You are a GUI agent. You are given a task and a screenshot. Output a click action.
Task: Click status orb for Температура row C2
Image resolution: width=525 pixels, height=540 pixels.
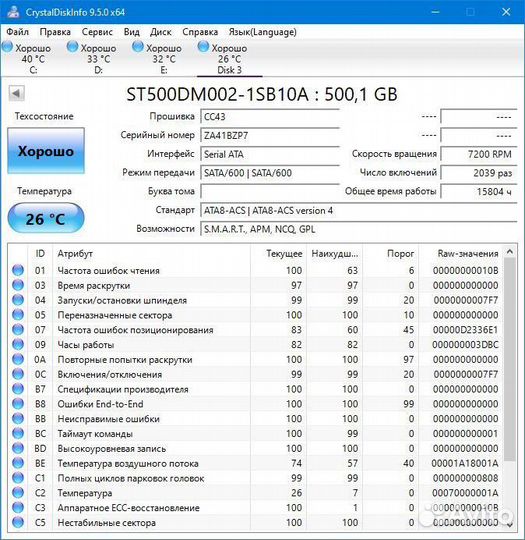(18, 492)
